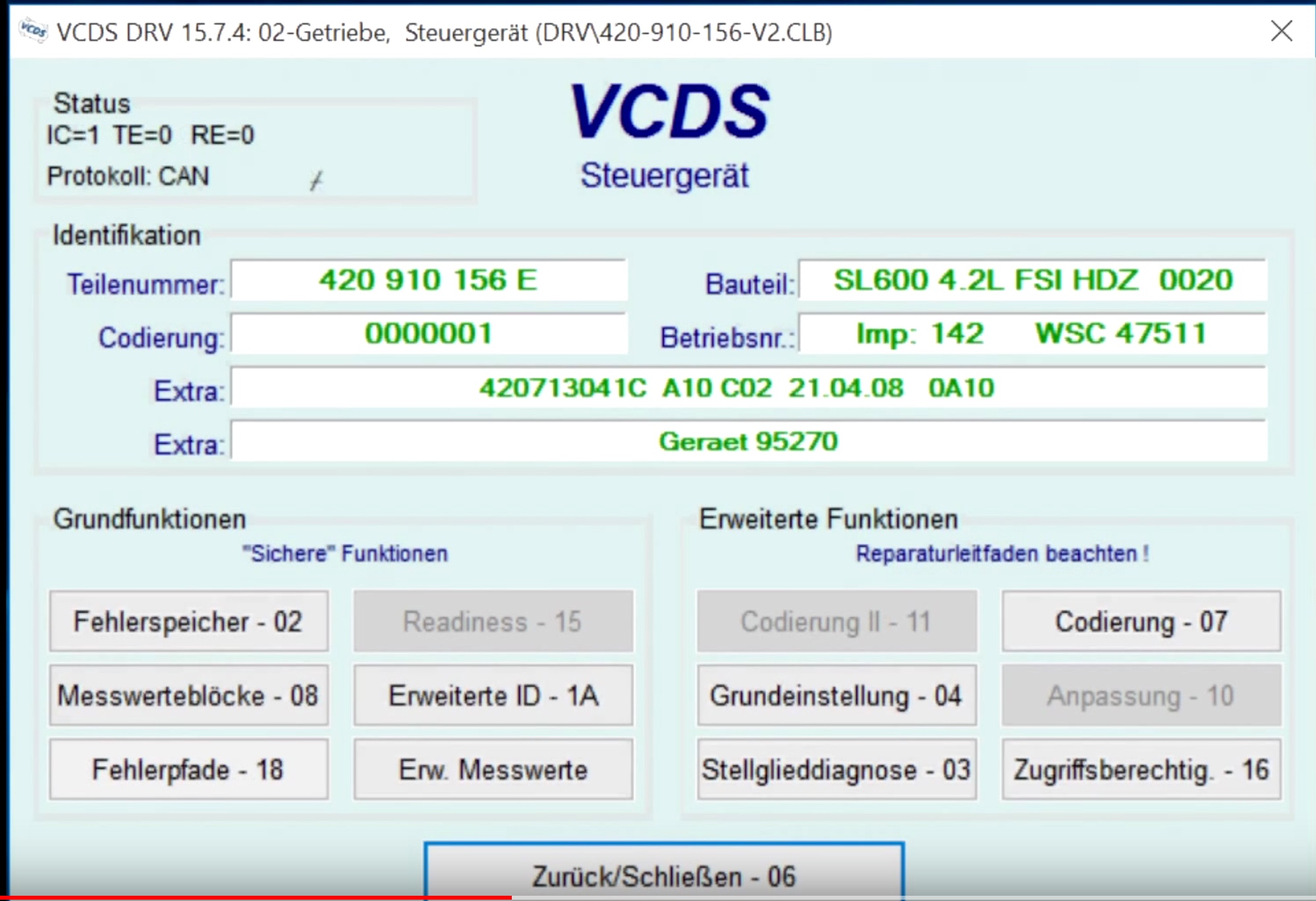The width and height of the screenshot is (1316, 901).
Task: Open Fehlerspeicher - 02
Action: pos(188,621)
